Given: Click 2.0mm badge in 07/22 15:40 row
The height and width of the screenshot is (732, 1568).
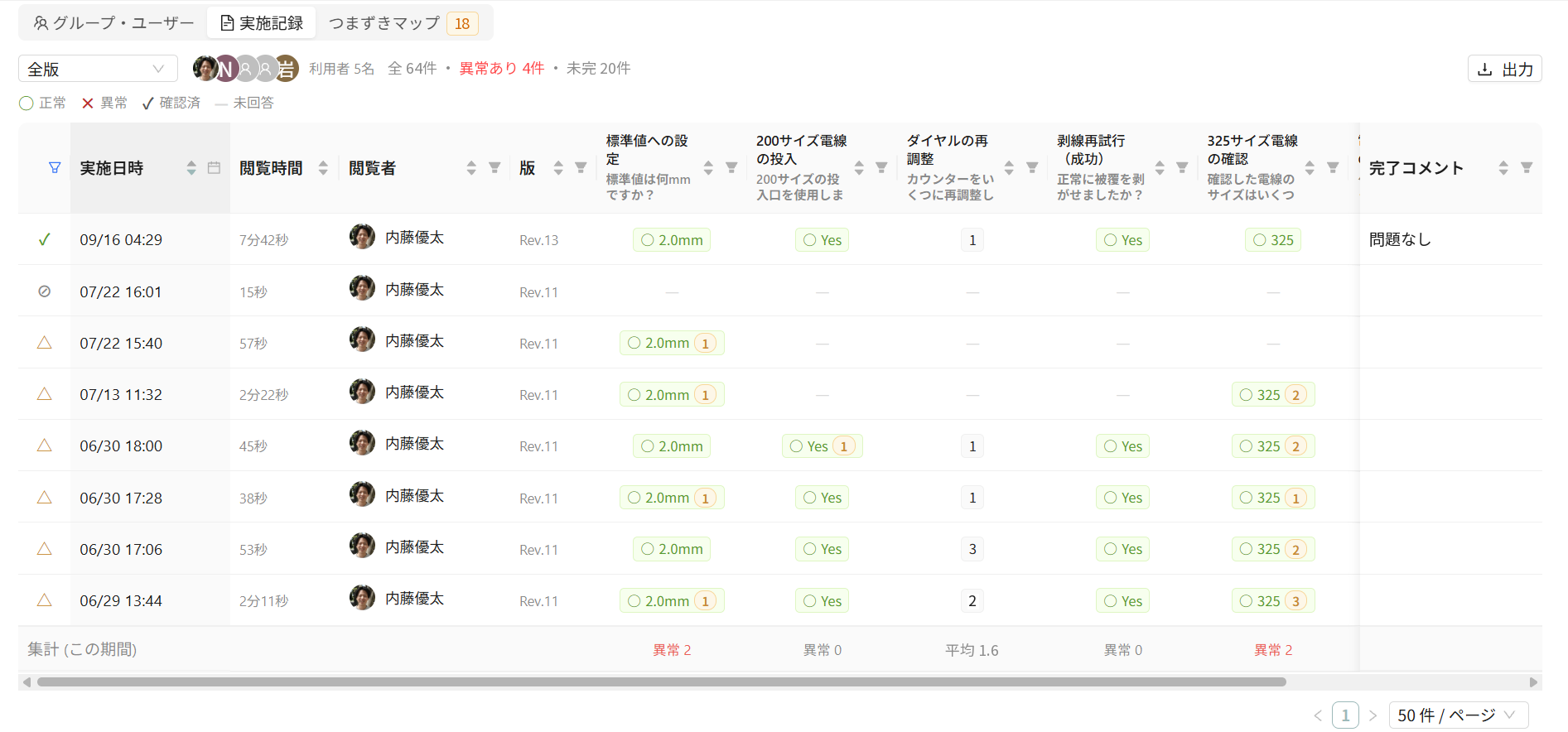Looking at the screenshot, I should [x=672, y=343].
